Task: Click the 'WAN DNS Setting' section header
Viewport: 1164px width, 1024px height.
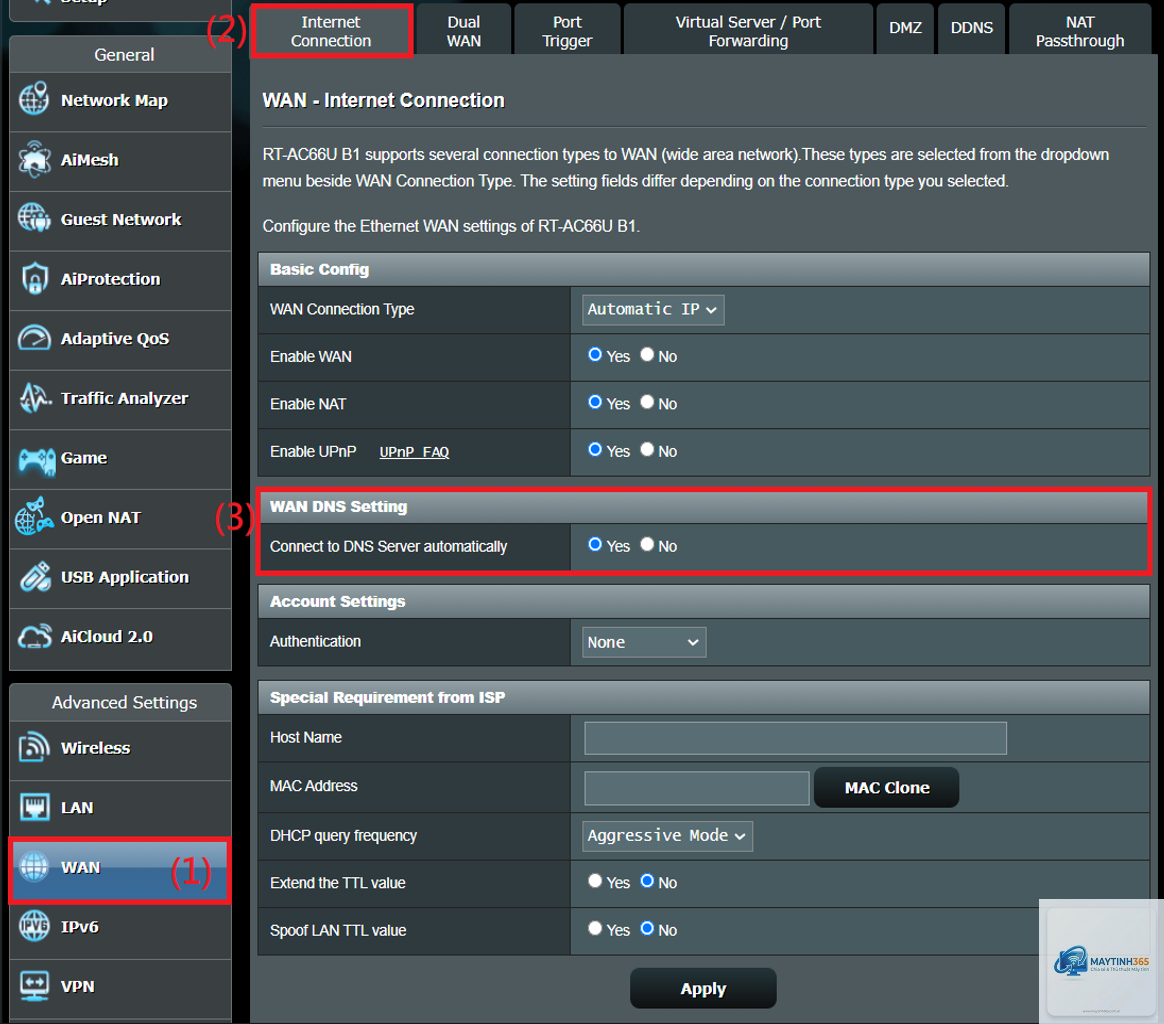Action: (704, 506)
